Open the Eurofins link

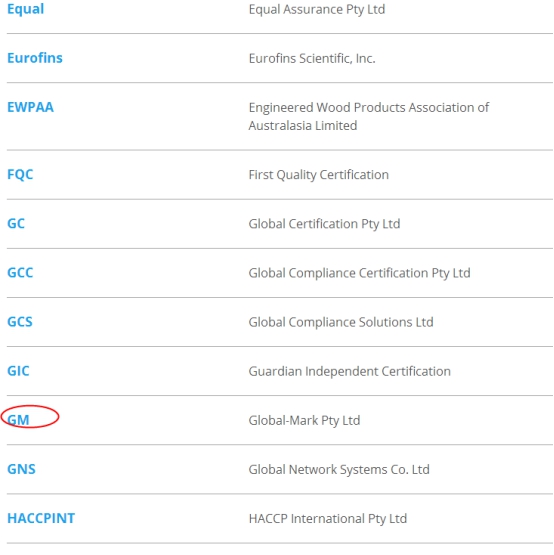coord(35,58)
